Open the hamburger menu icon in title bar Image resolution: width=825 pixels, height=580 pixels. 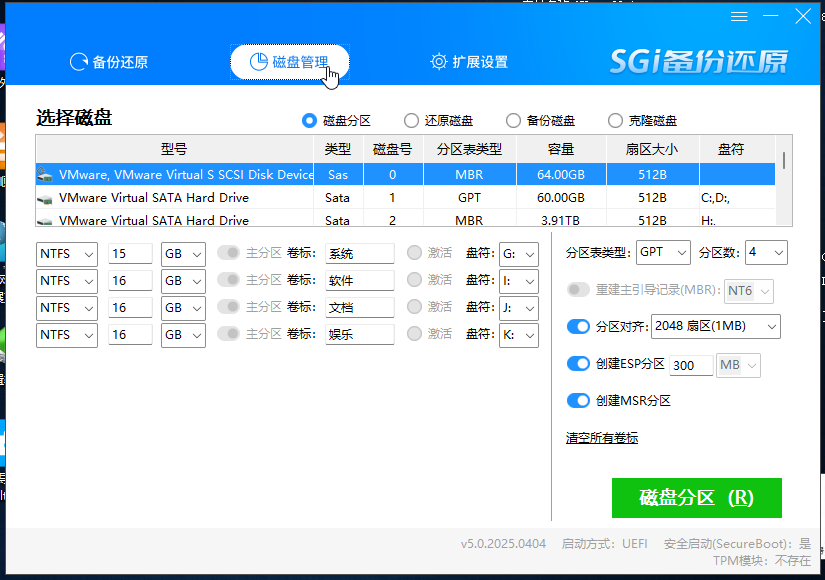(x=739, y=17)
